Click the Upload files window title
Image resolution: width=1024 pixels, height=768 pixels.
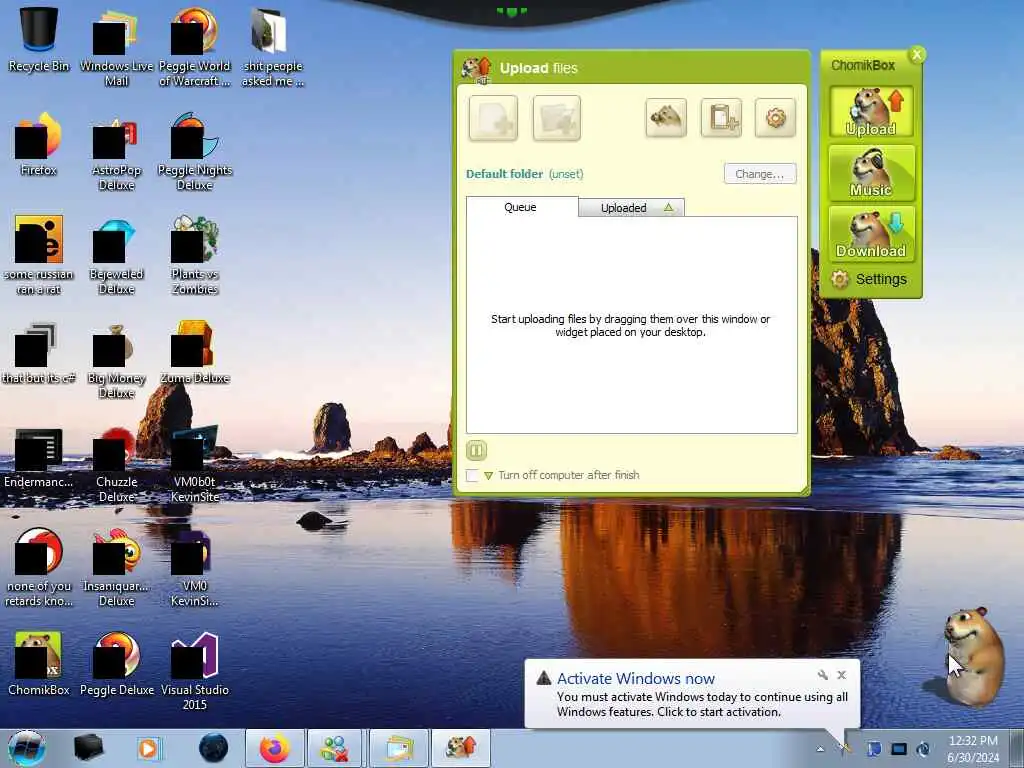[x=539, y=68]
